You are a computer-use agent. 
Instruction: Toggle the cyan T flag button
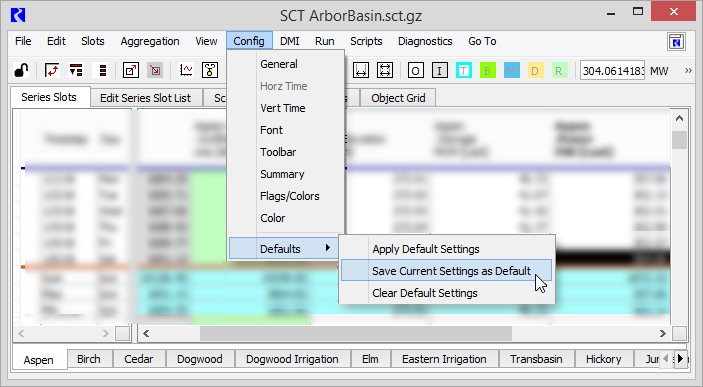tap(464, 70)
